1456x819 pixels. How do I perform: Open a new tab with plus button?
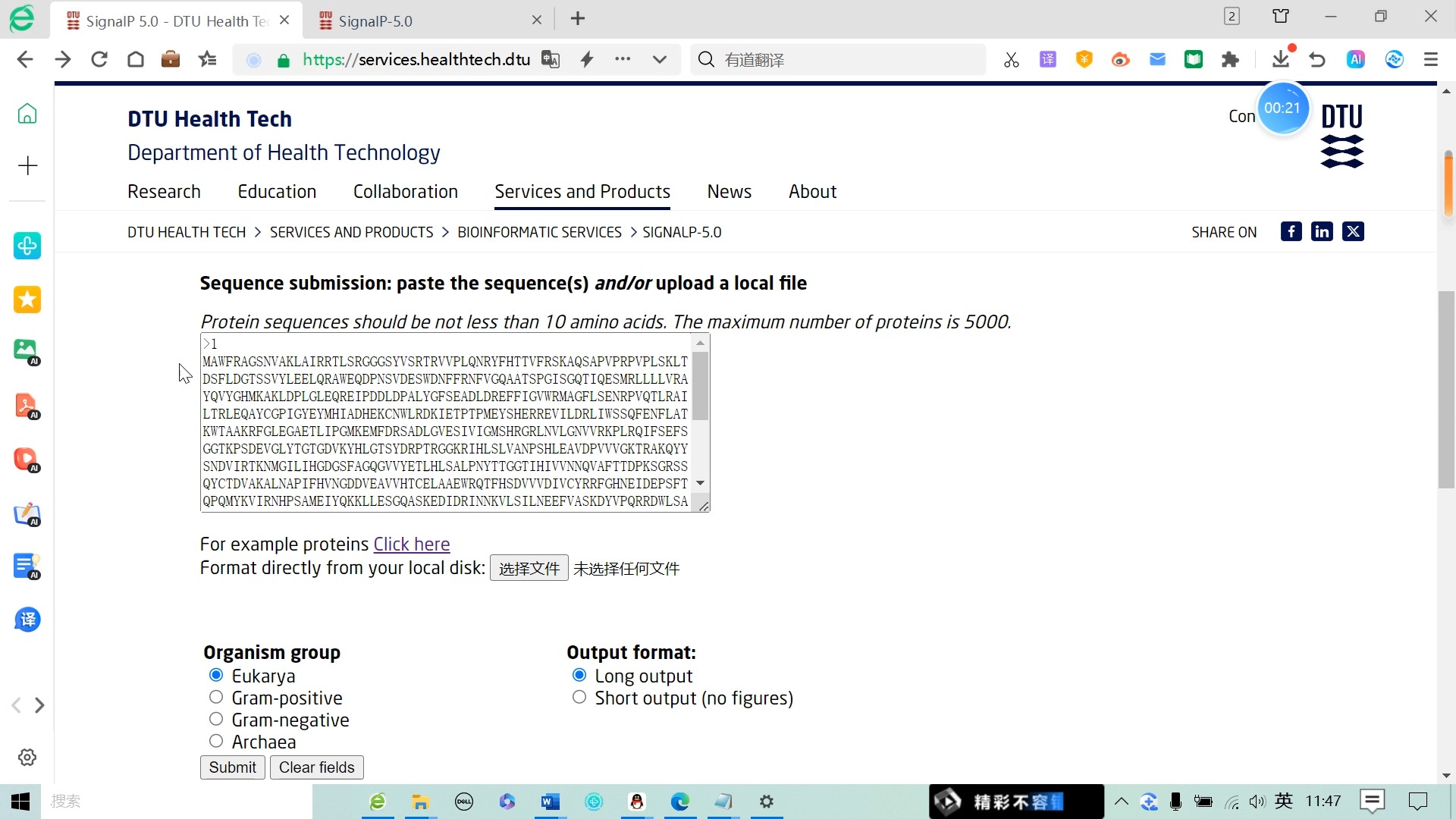[578, 19]
